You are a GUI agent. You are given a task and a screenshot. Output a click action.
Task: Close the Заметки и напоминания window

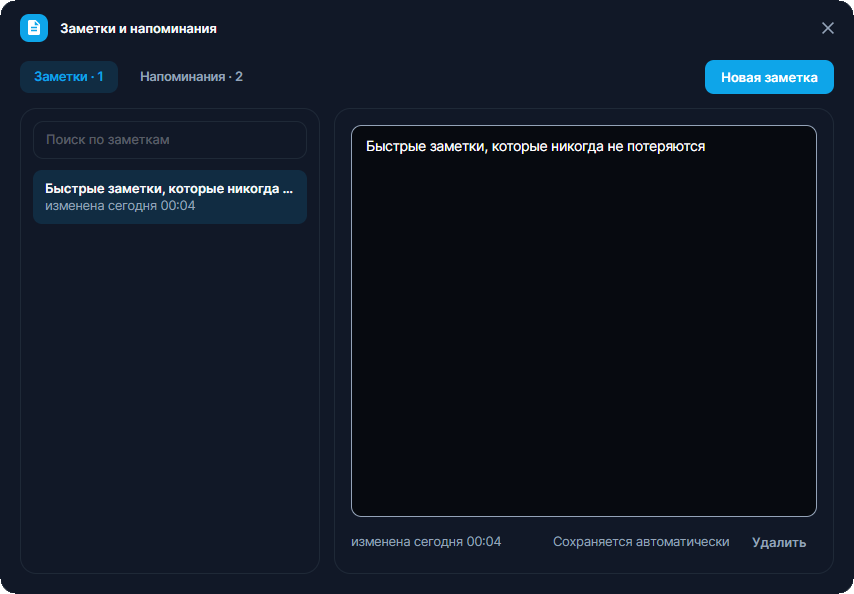tap(827, 28)
